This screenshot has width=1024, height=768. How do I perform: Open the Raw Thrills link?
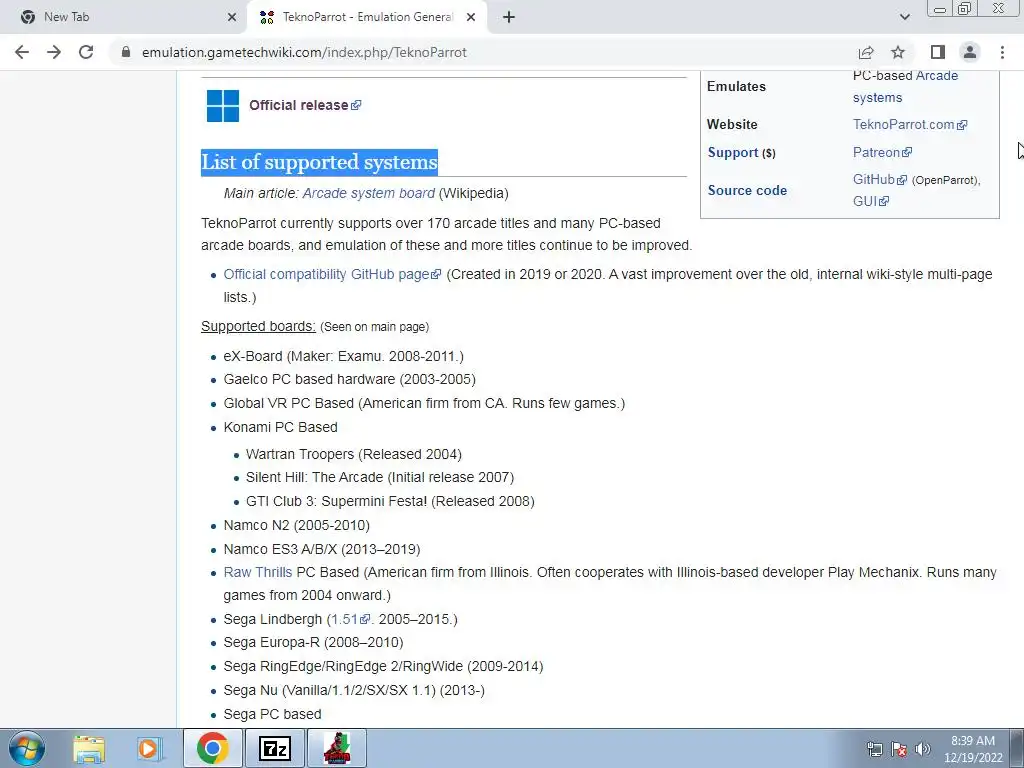click(x=257, y=572)
